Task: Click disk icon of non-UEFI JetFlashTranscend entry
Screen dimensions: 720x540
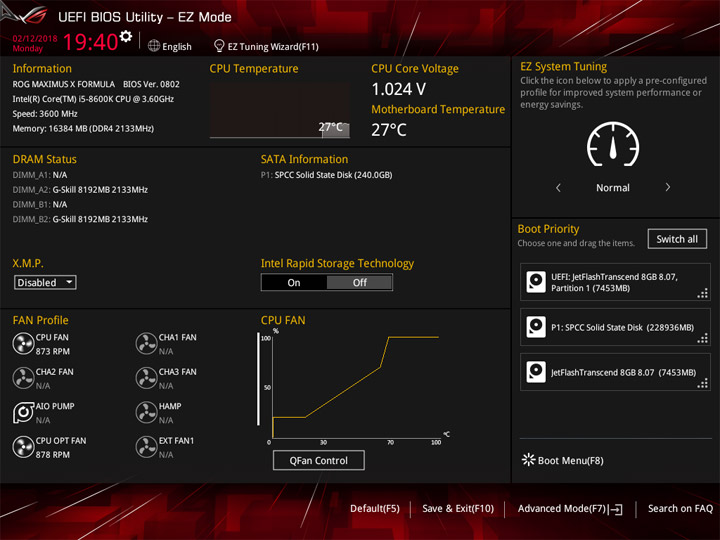Action: [x=536, y=372]
